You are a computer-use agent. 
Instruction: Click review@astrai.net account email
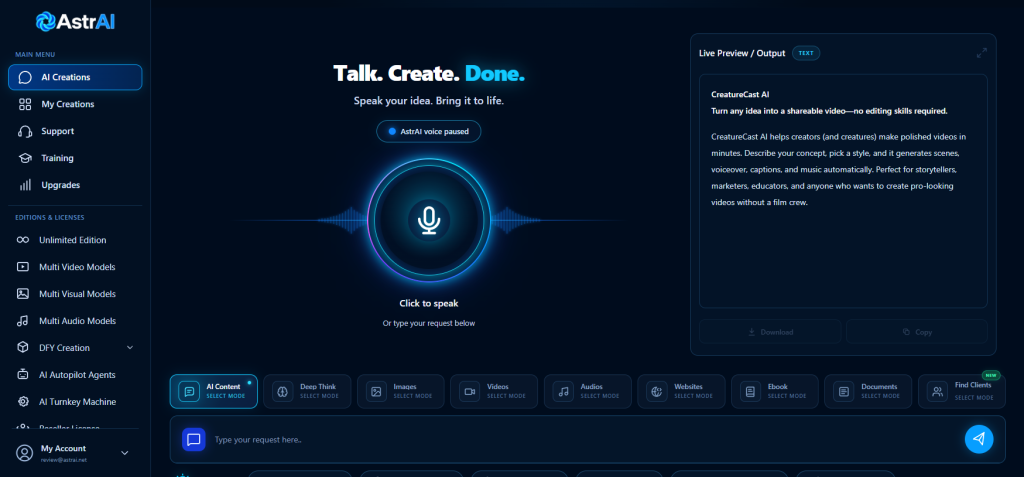click(x=64, y=460)
